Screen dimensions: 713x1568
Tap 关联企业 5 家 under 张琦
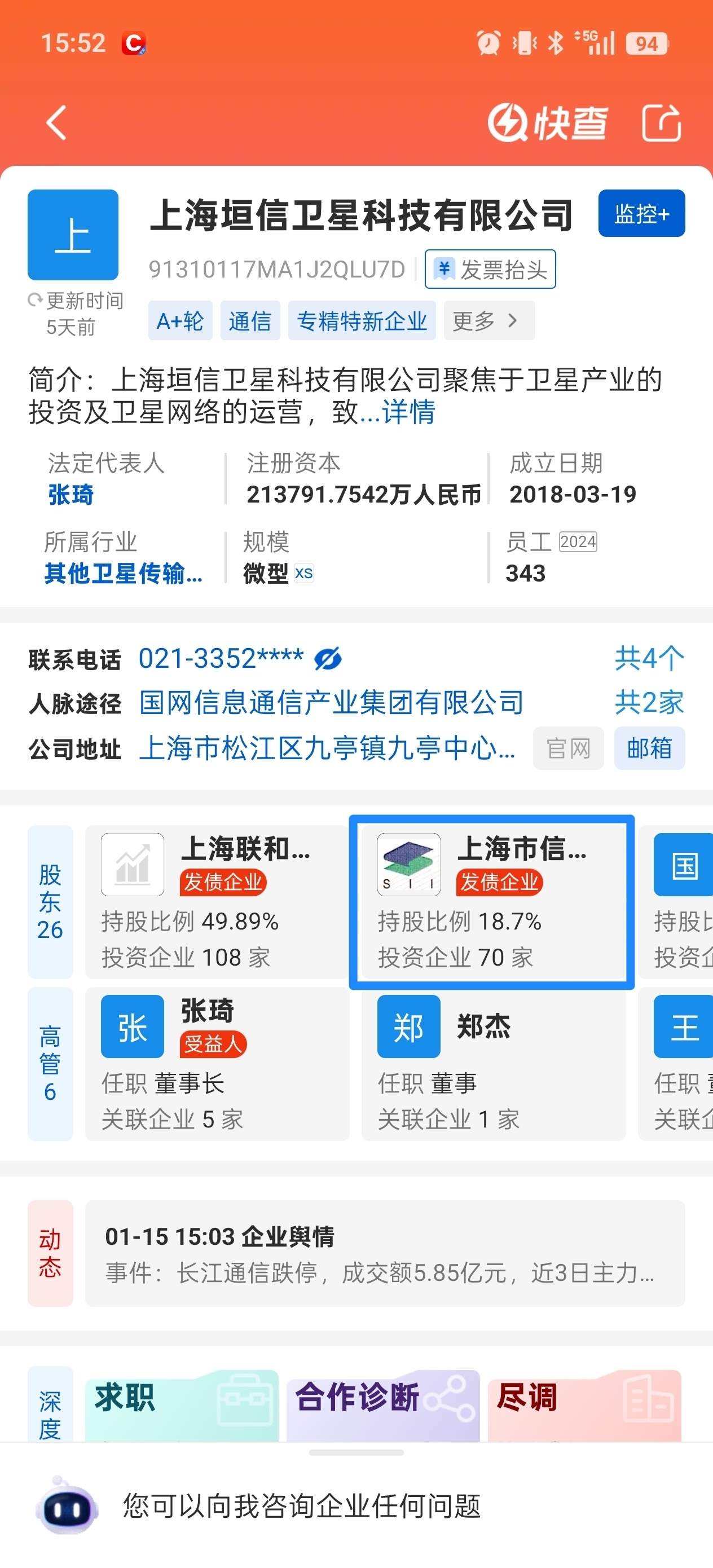click(172, 1119)
